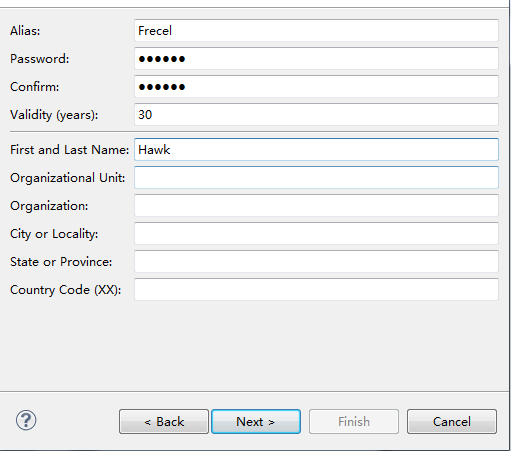The image size is (511, 451).
Task: Edit the Validity (years) field showing 30
Action: tap(316, 115)
